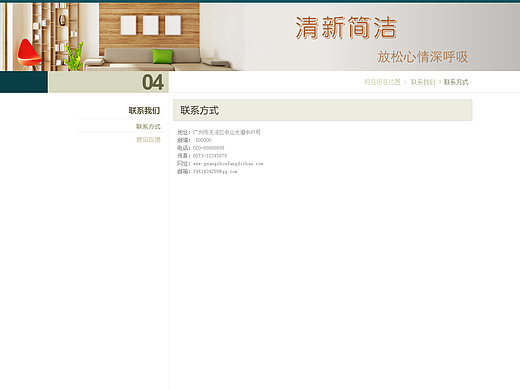520x390 pixels.
Task: Select the 传真 fax number line
Action: coord(202,156)
